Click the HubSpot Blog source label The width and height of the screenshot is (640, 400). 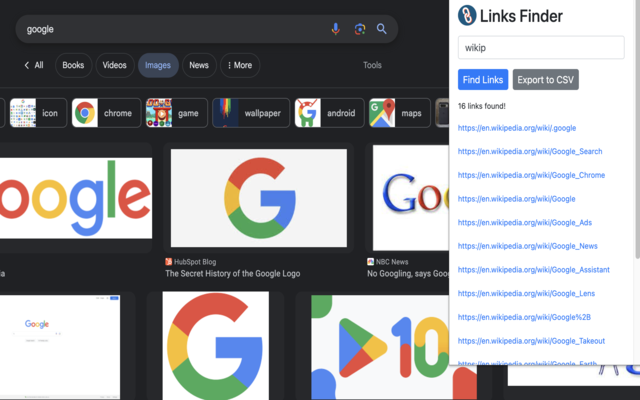pyautogui.click(x=191, y=262)
